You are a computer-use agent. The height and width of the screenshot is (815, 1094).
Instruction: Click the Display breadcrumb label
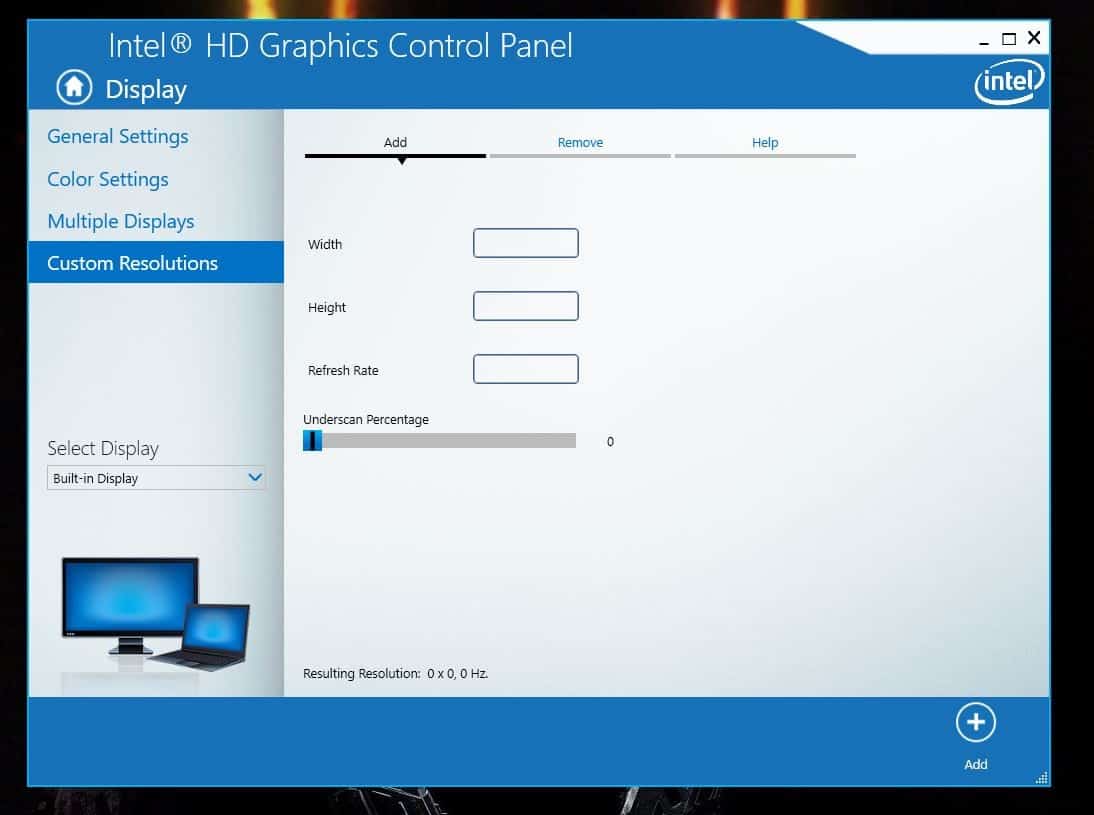pos(146,89)
